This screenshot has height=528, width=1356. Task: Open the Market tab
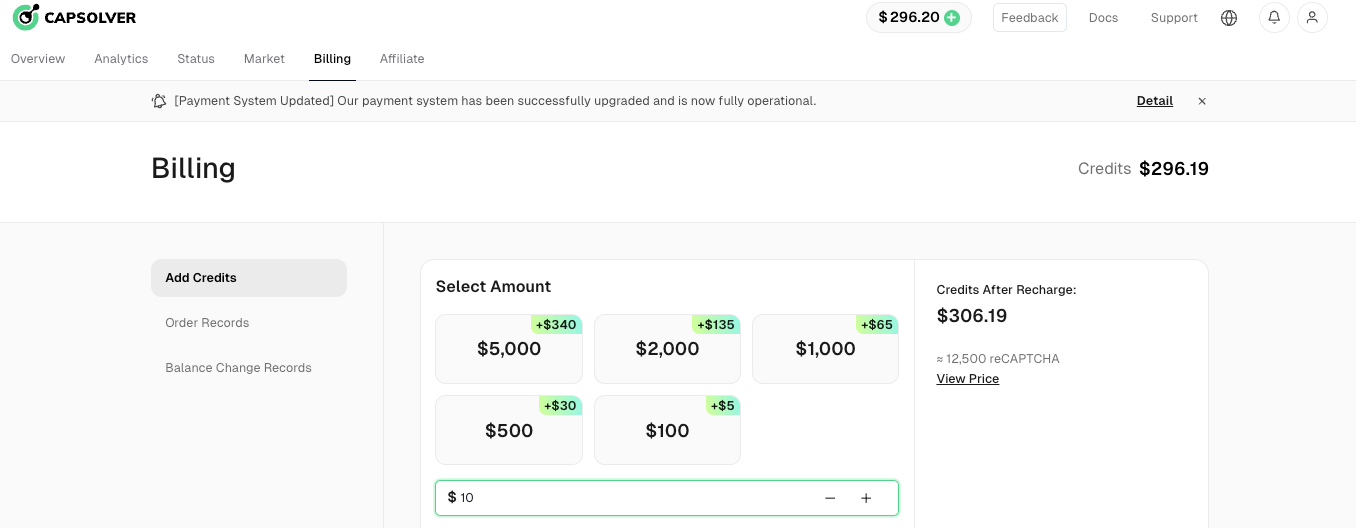[x=264, y=59]
